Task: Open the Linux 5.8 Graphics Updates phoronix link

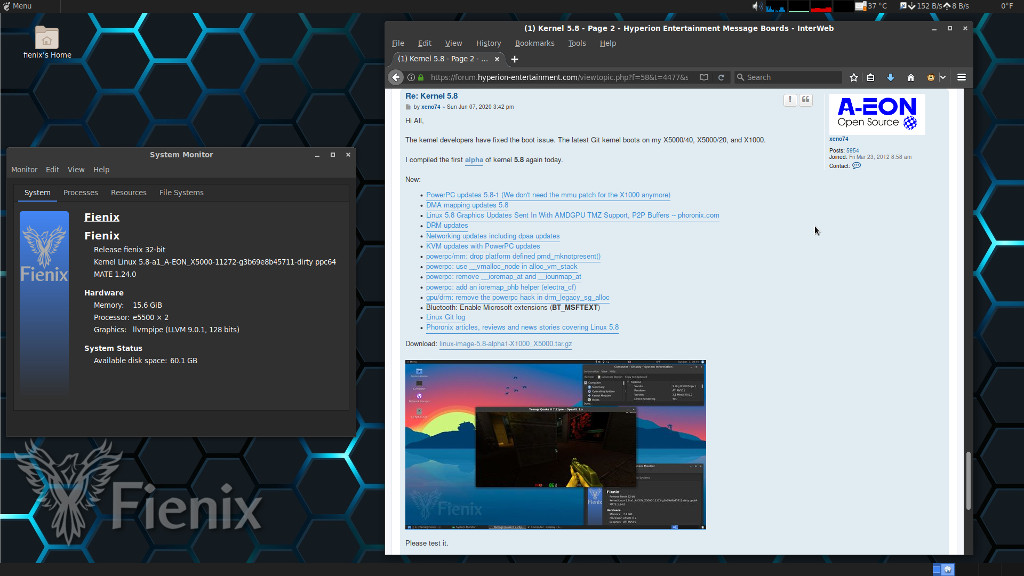Action: click(572, 215)
